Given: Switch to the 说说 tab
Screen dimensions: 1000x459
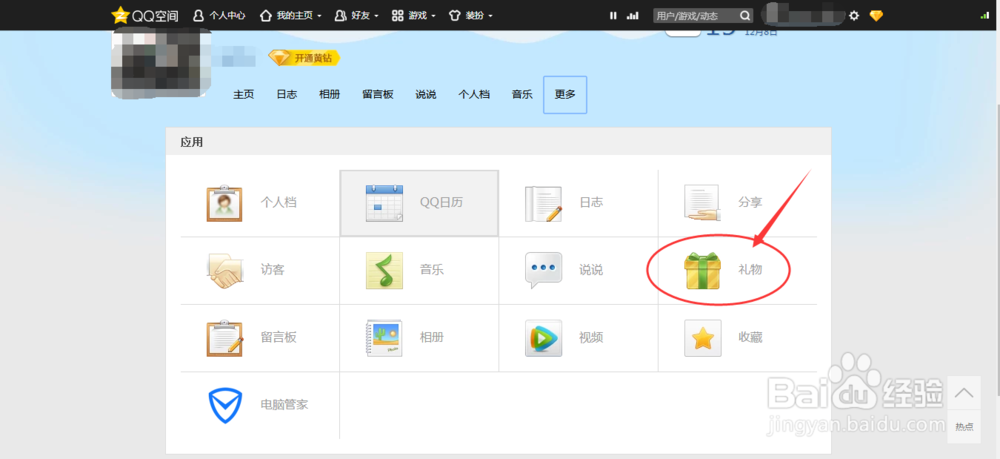Looking at the screenshot, I should point(426,94).
